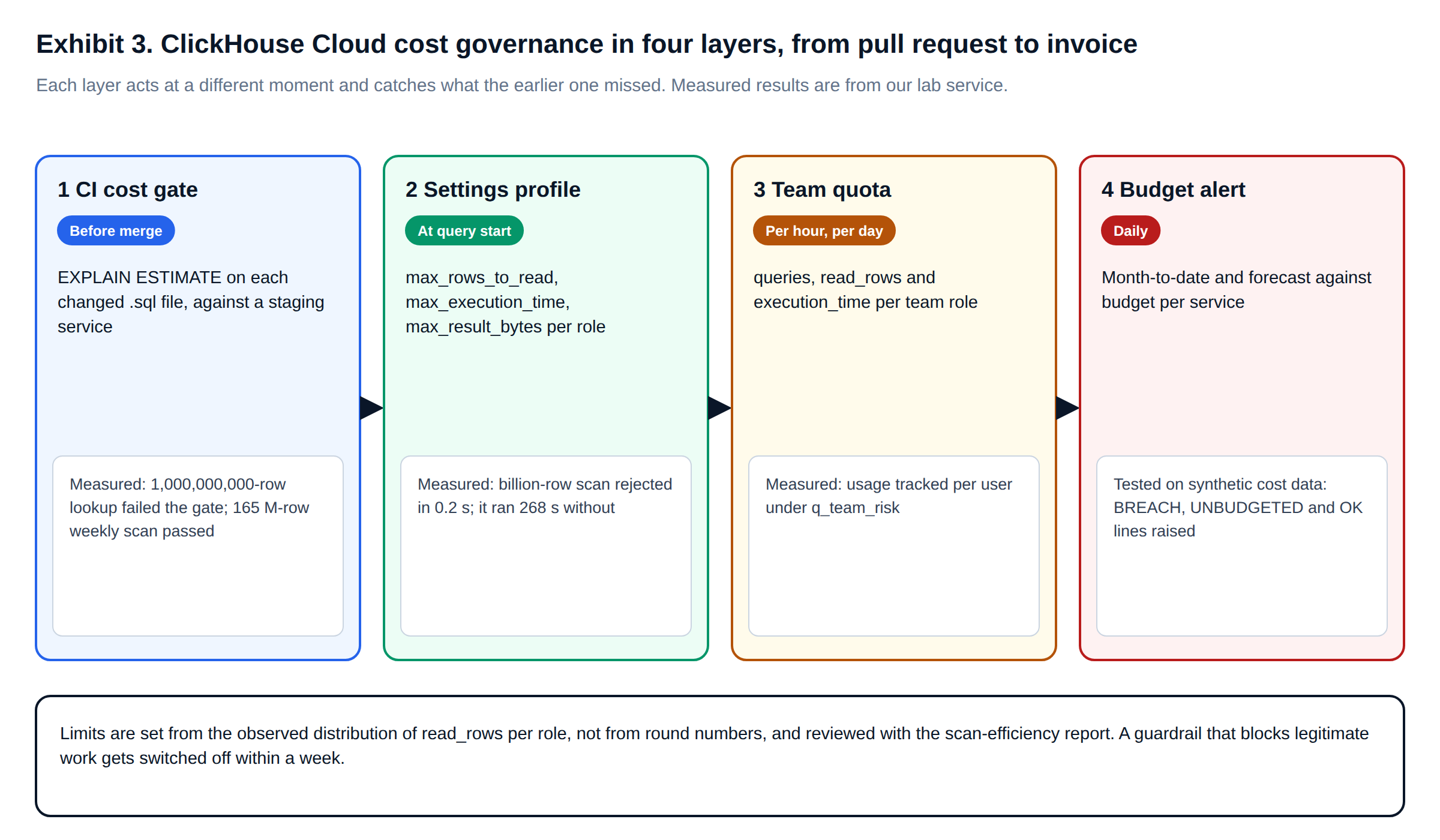Click the 'queries, read_rows and execution_time' text
The image size is (1440, 840).
(x=865, y=290)
